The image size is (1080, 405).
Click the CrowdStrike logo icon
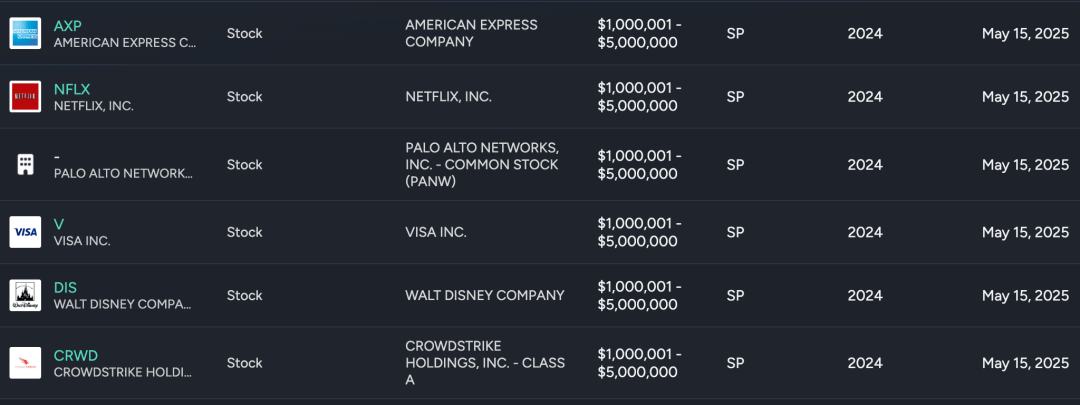tap(25, 363)
